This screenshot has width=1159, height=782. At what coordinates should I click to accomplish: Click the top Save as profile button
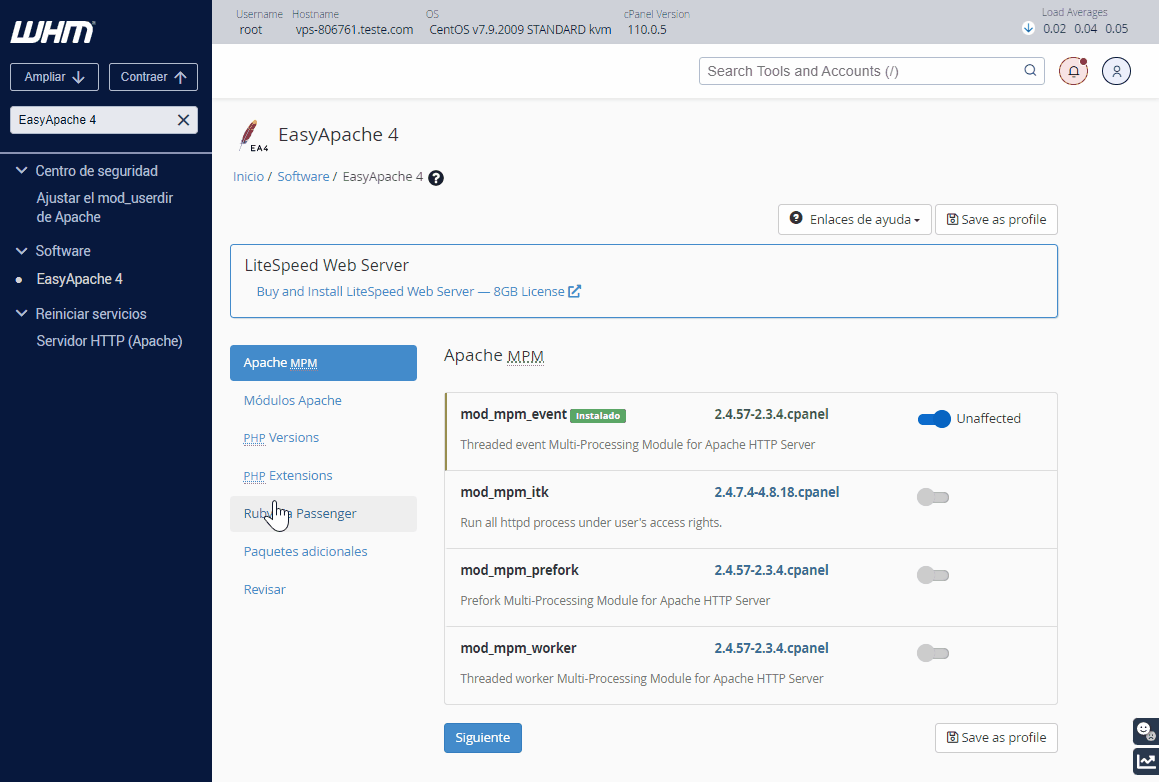click(996, 220)
